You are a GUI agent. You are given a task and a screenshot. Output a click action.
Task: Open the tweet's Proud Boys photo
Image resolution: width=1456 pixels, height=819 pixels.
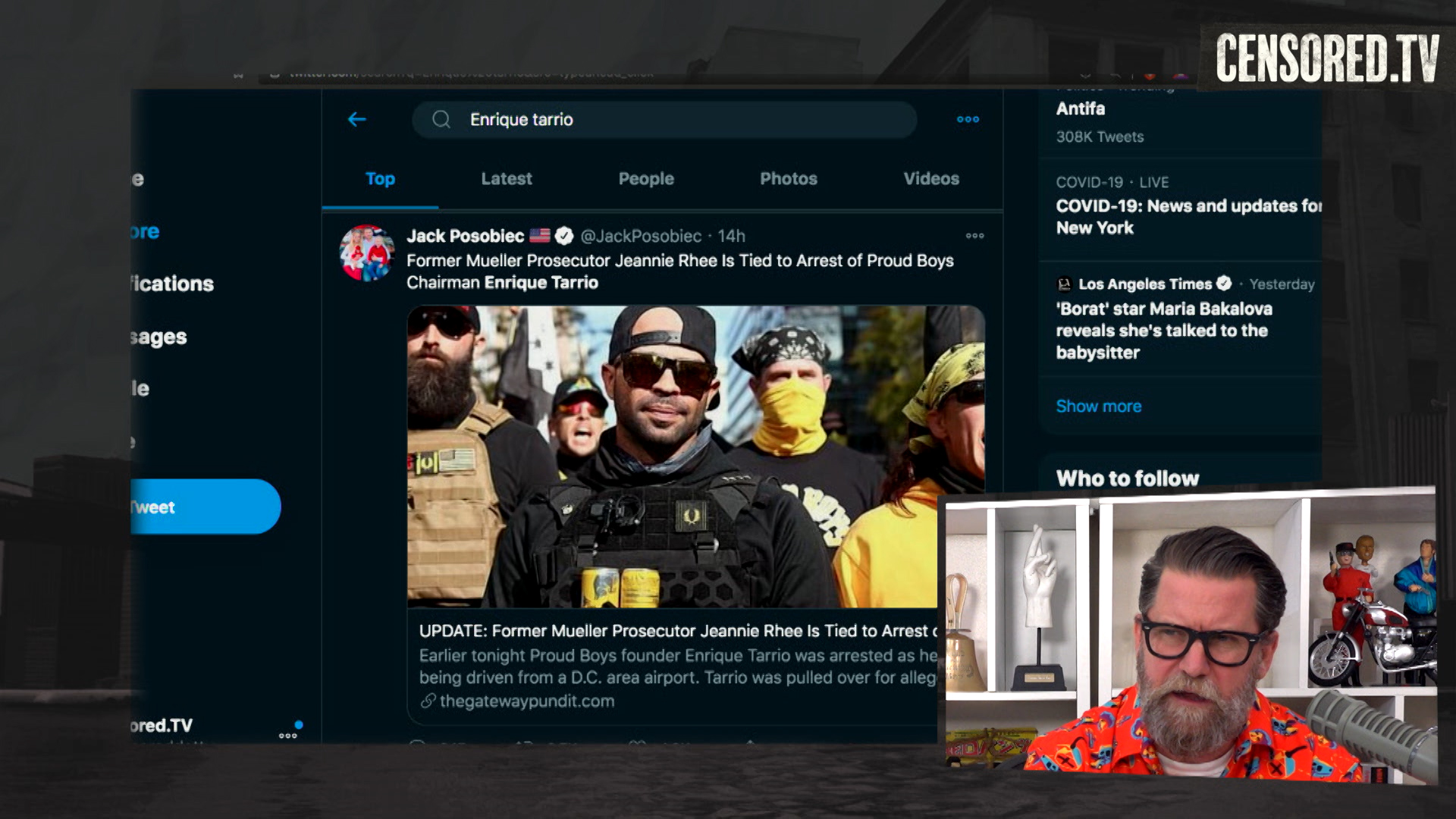695,457
